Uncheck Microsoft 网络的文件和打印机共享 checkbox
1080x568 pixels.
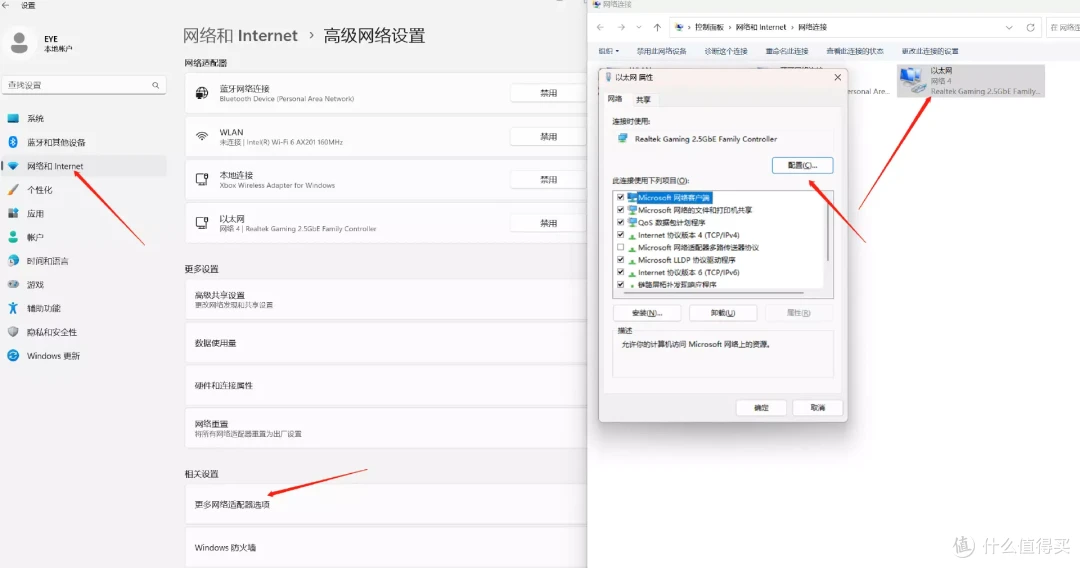tap(621, 210)
